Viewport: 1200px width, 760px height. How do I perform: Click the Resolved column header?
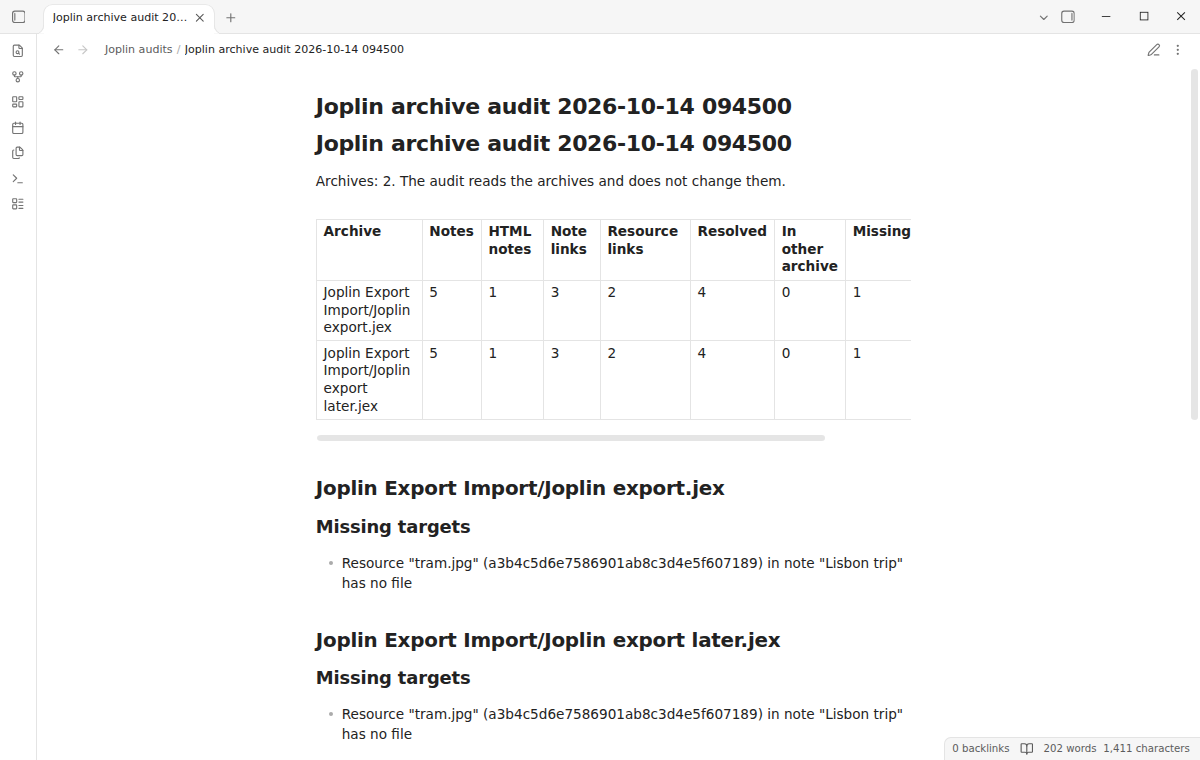[x=732, y=250]
